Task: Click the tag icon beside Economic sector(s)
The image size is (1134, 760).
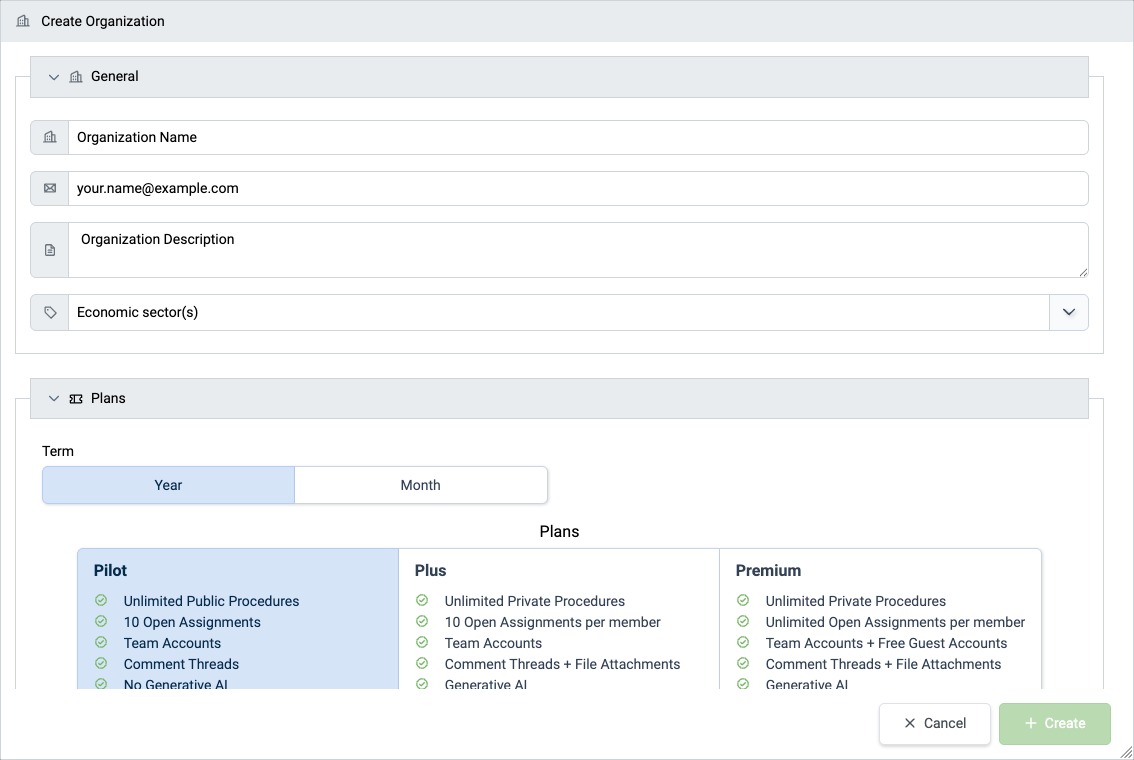Action: (50, 312)
